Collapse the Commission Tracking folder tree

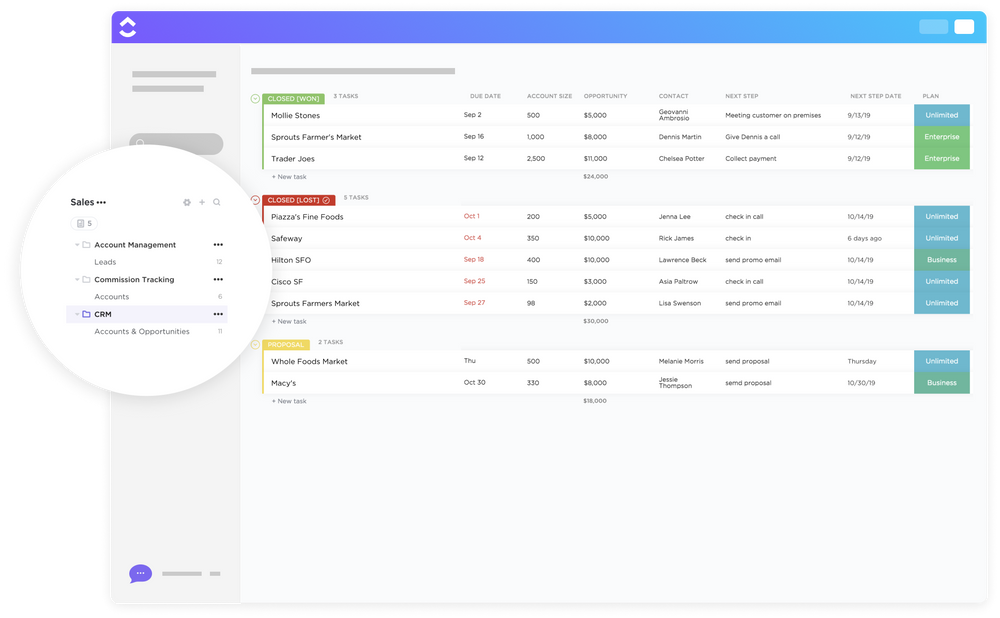click(x=77, y=279)
